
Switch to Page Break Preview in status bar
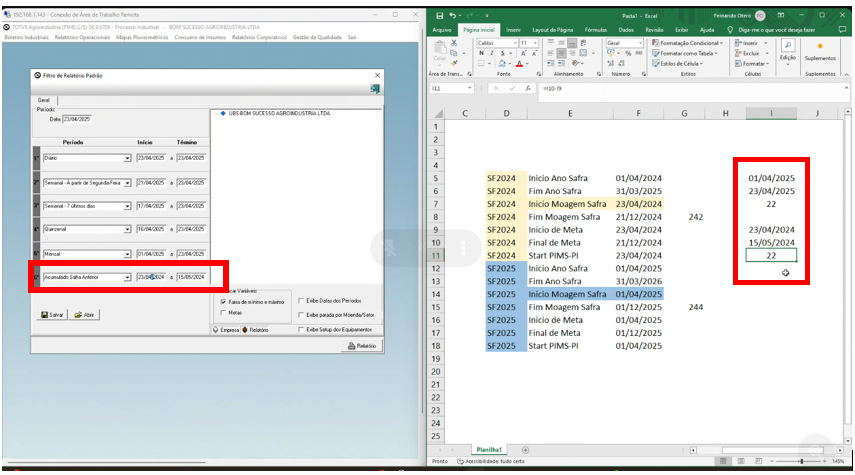(758, 461)
